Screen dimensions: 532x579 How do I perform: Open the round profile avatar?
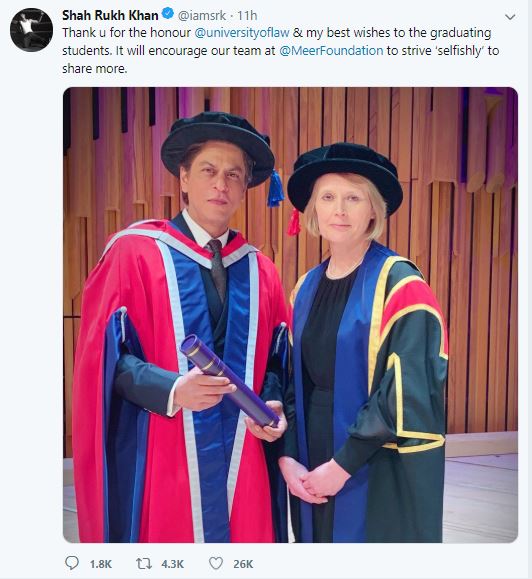(31, 30)
